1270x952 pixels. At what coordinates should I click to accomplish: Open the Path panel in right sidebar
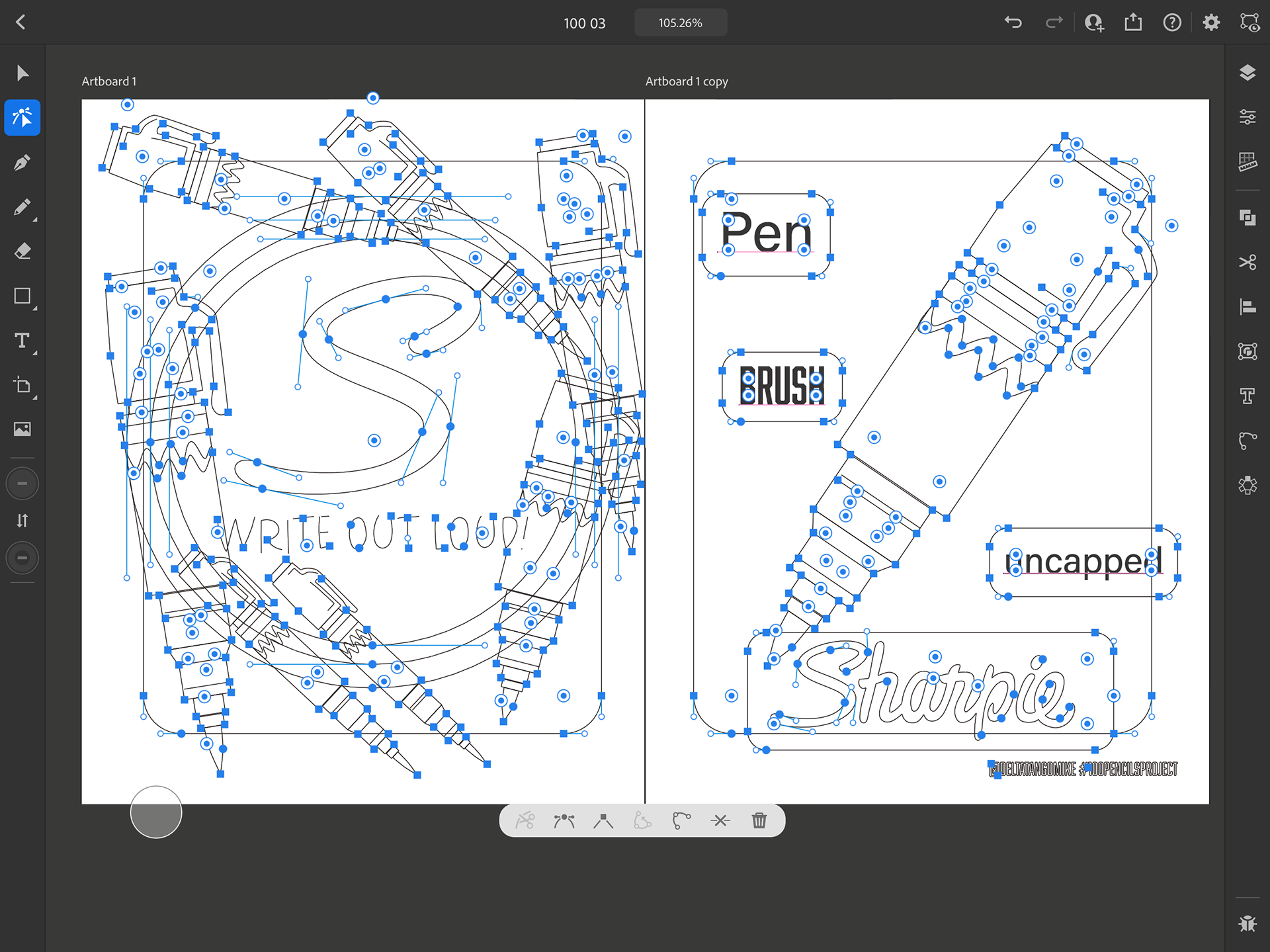click(x=1248, y=441)
